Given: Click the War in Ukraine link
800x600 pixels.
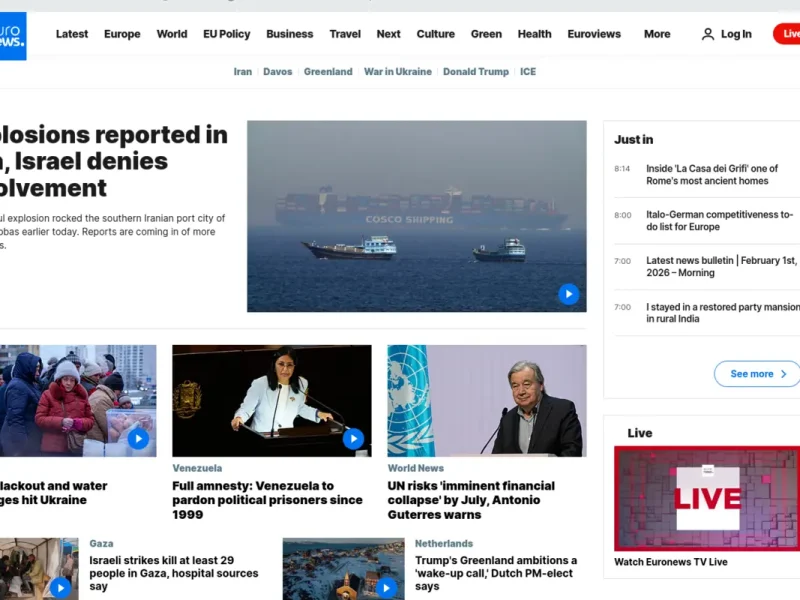Looking at the screenshot, I should tap(398, 71).
